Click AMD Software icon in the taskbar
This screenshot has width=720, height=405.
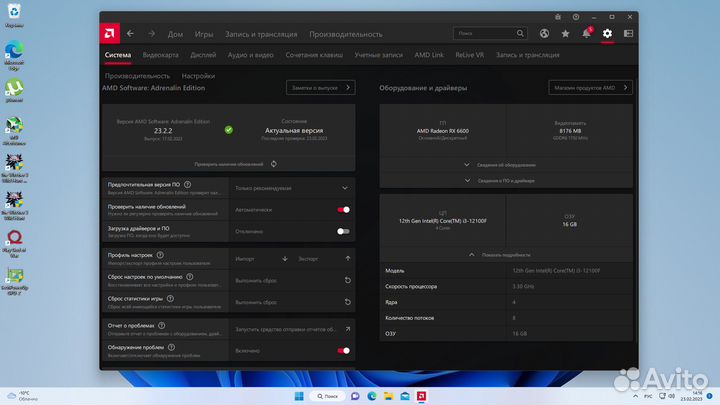(422, 396)
